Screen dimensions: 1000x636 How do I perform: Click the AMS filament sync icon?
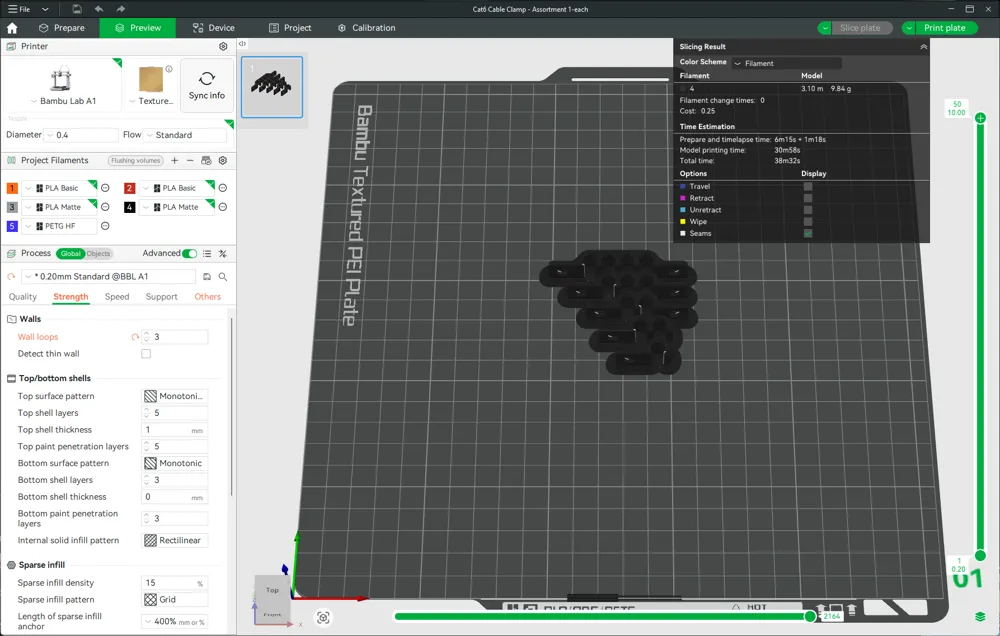(x=206, y=161)
